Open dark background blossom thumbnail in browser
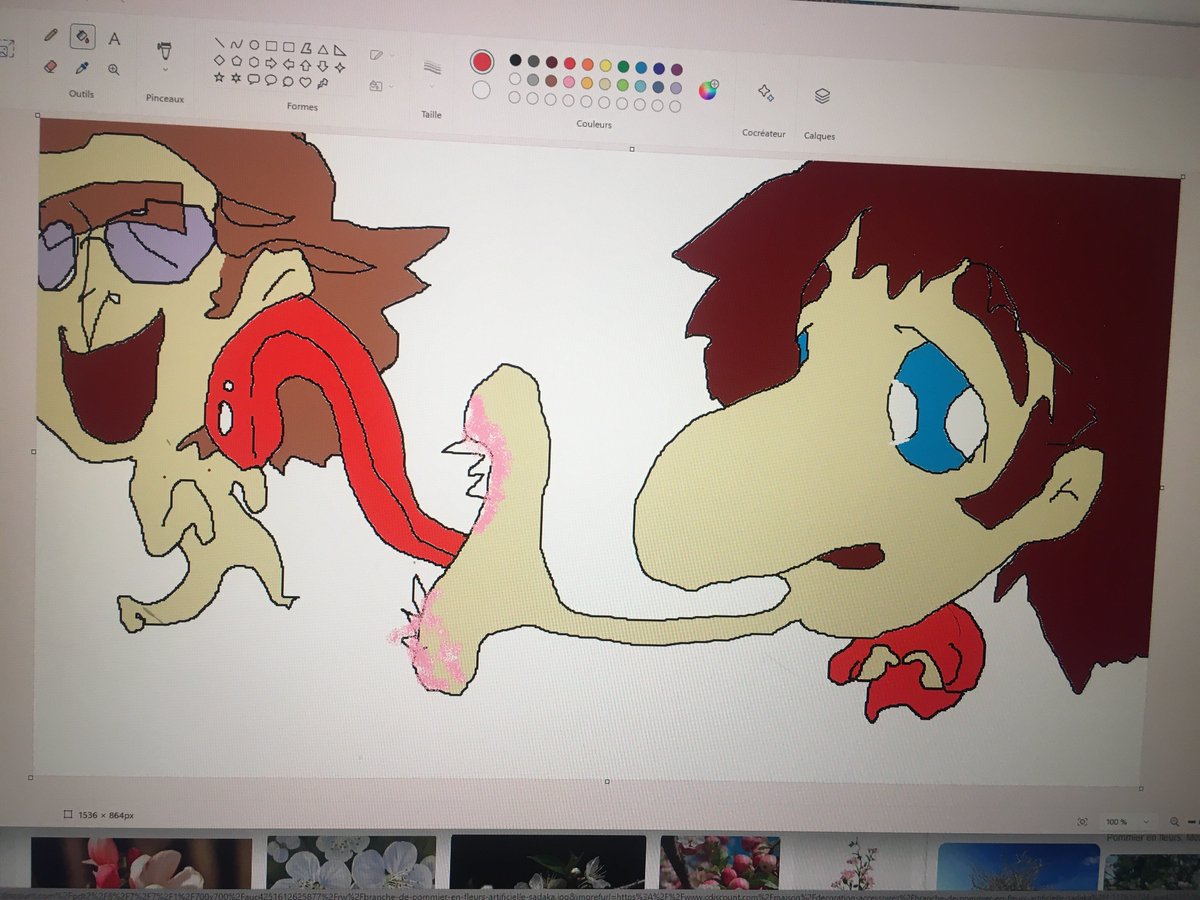1200x900 pixels. point(548,864)
